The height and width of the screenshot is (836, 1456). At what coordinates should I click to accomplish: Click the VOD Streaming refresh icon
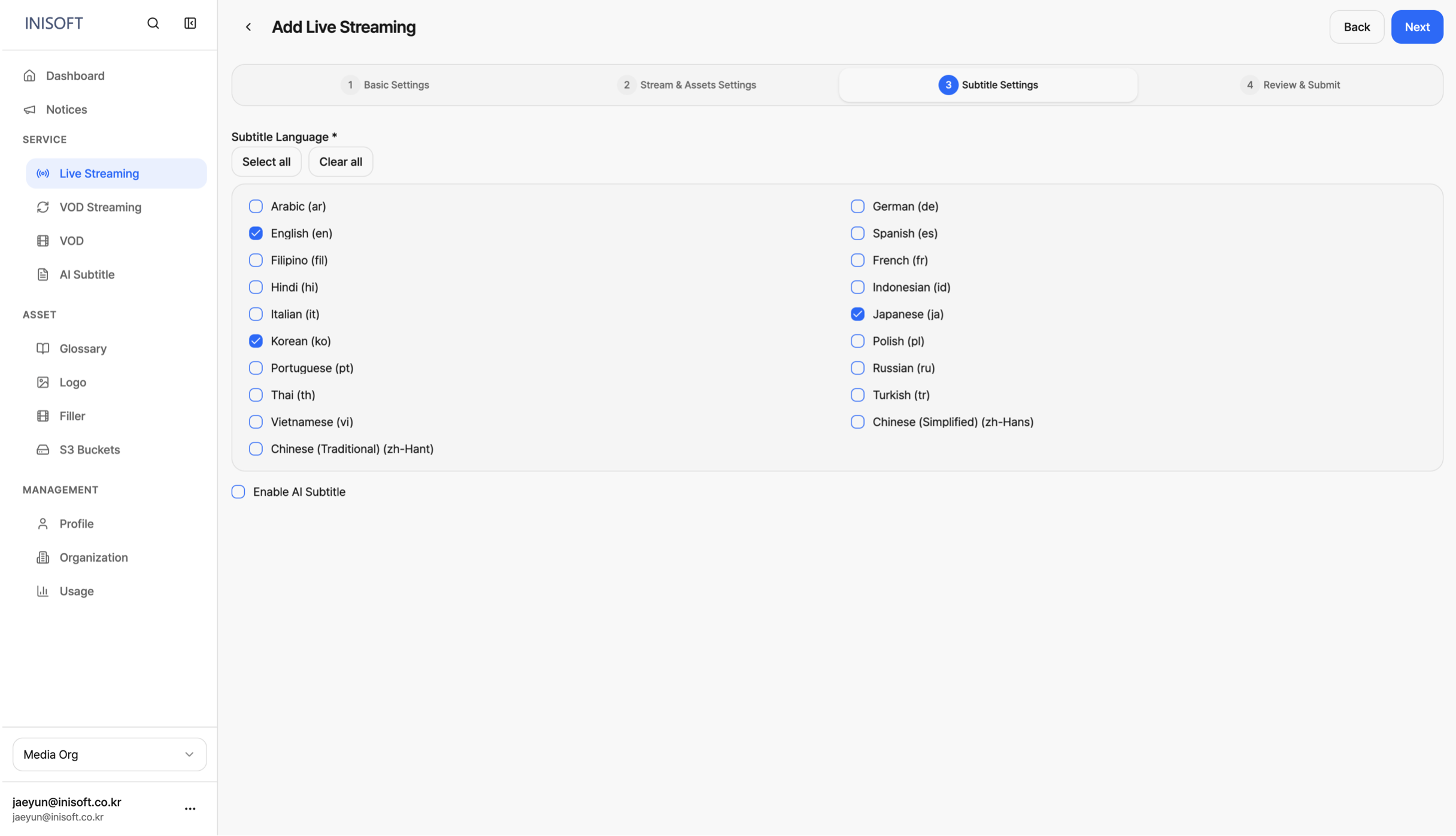pyautogui.click(x=43, y=207)
